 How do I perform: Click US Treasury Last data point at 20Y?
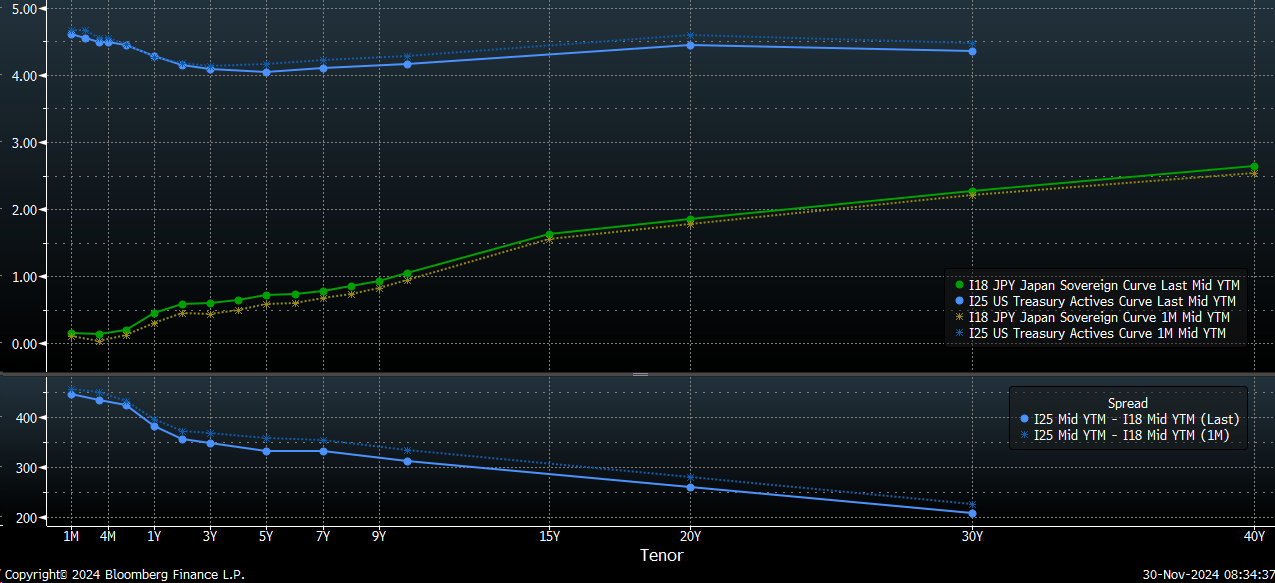click(x=691, y=45)
